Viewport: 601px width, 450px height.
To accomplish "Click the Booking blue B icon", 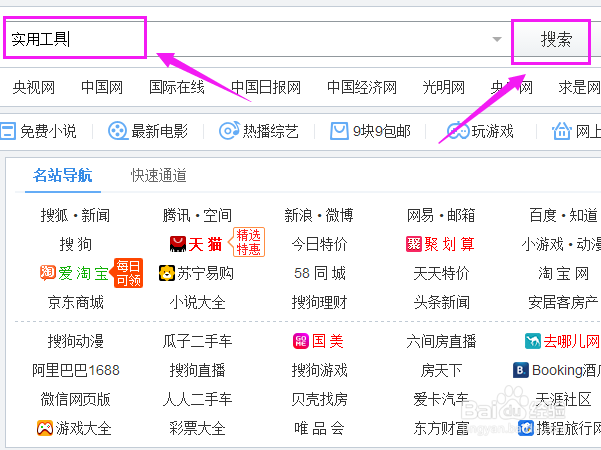I will (x=521, y=370).
